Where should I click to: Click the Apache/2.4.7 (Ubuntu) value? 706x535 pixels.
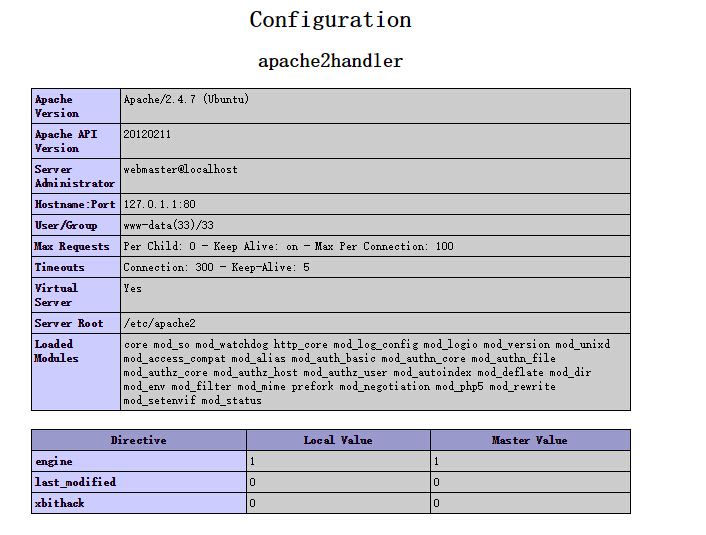(186, 100)
